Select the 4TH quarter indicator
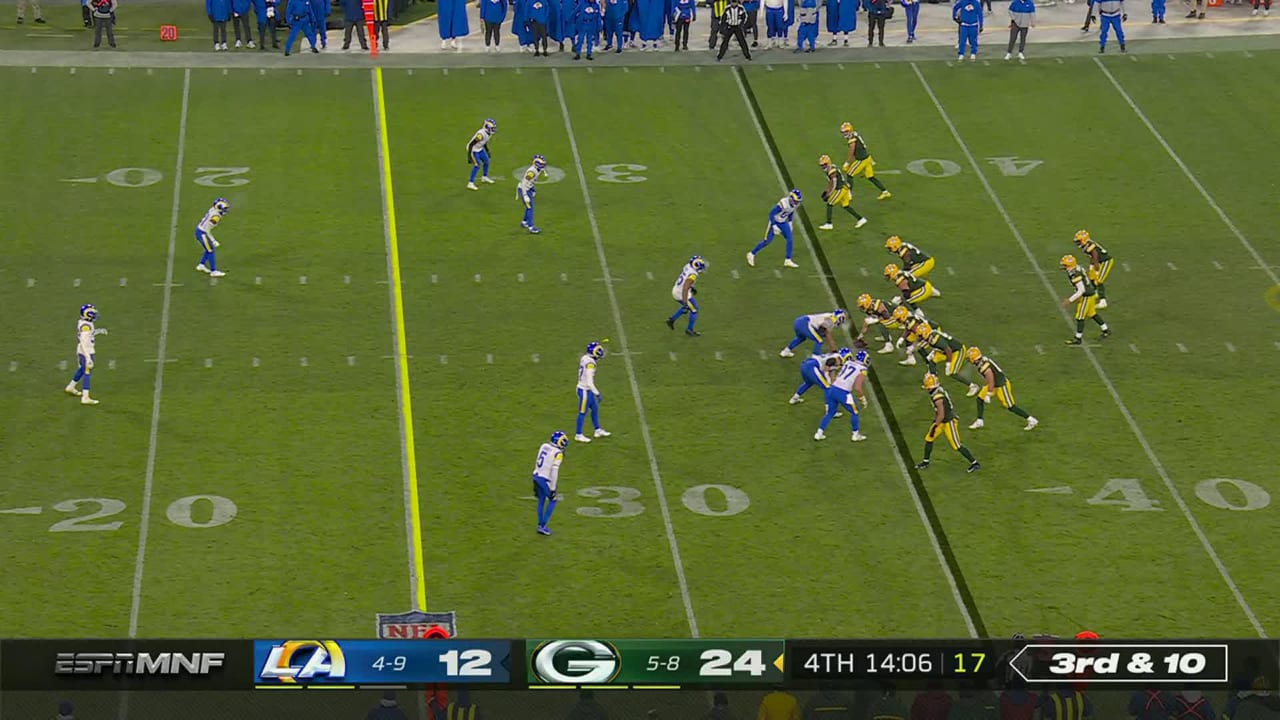 pyautogui.click(x=828, y=662)
